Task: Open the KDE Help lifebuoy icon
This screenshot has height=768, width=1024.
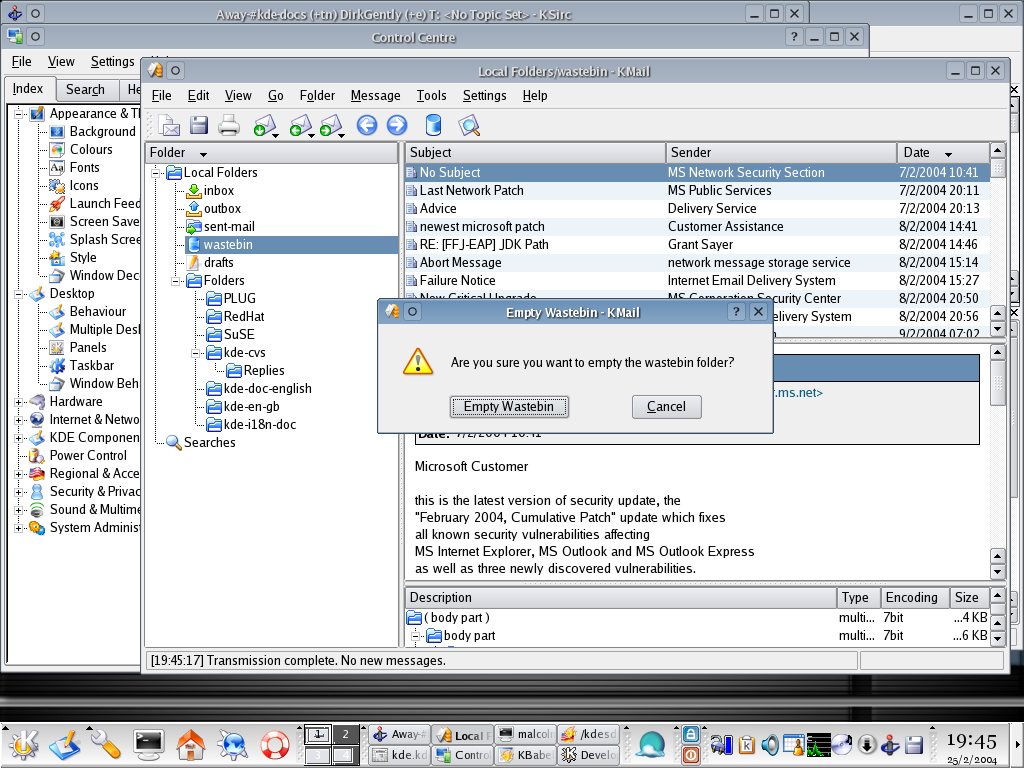Action: pyautogui.click(x=274, y=744)
